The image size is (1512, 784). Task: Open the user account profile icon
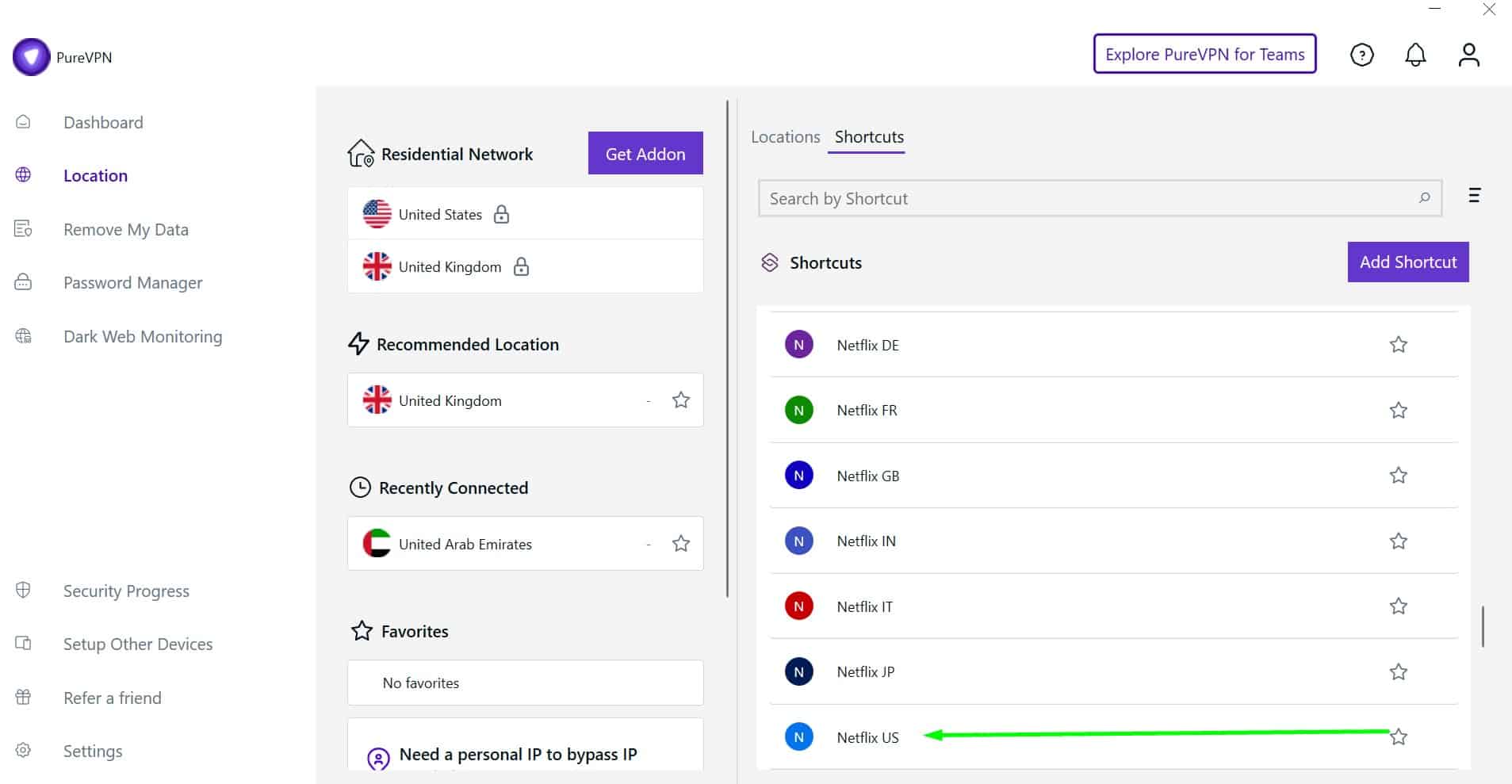[x=1468, y=55]
